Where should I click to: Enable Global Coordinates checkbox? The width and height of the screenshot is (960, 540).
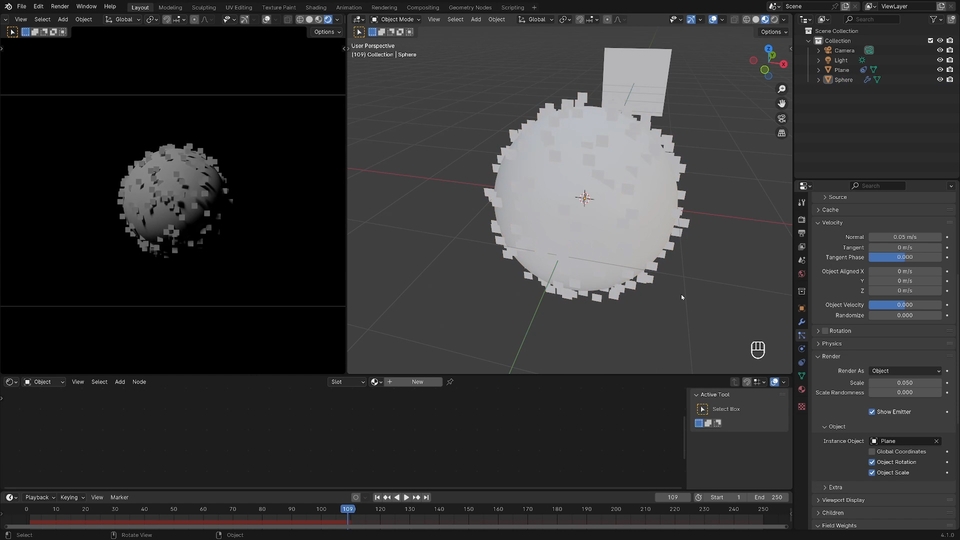coord(872,452)
